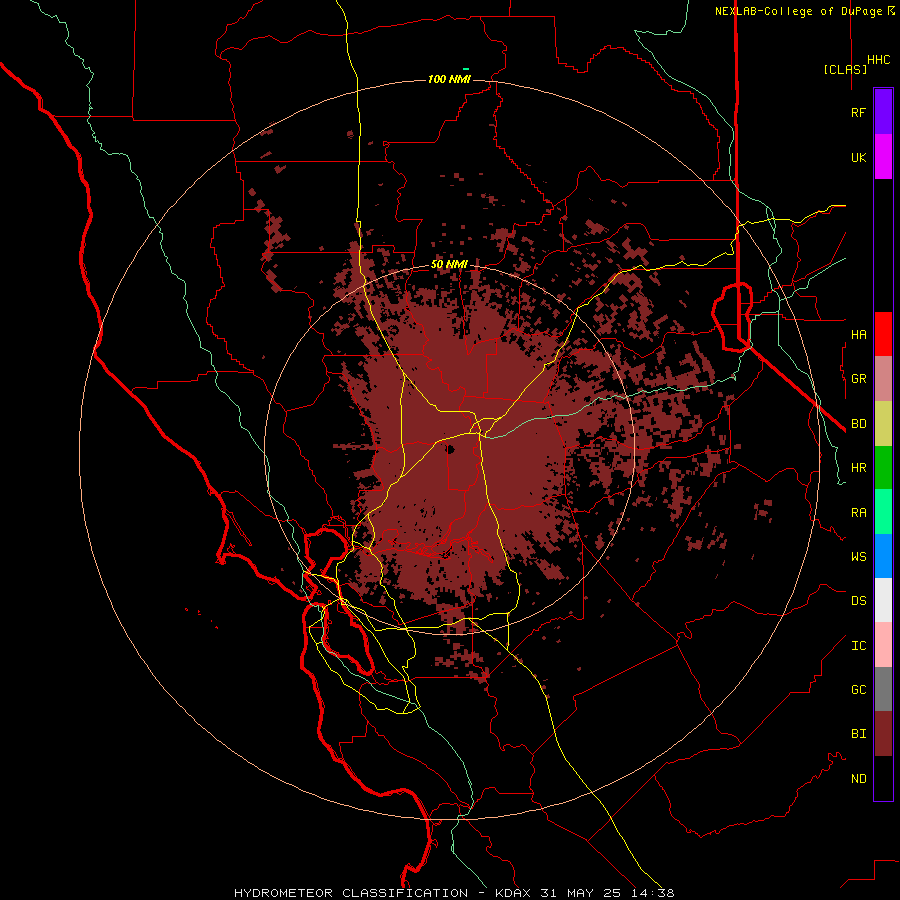
Task: Click the GC legend label
Action: point(858,690)
